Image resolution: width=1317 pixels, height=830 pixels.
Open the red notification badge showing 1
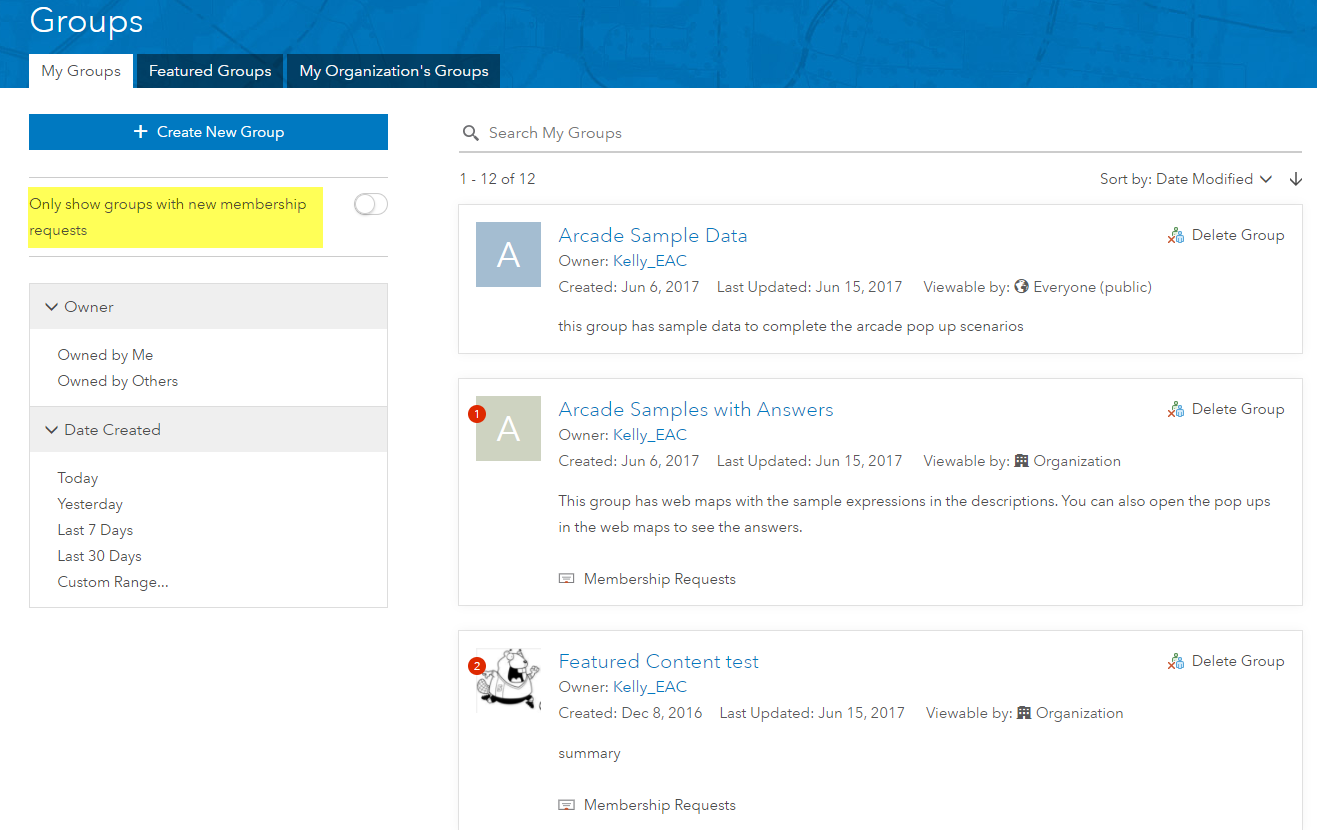[x=477, y=413]
